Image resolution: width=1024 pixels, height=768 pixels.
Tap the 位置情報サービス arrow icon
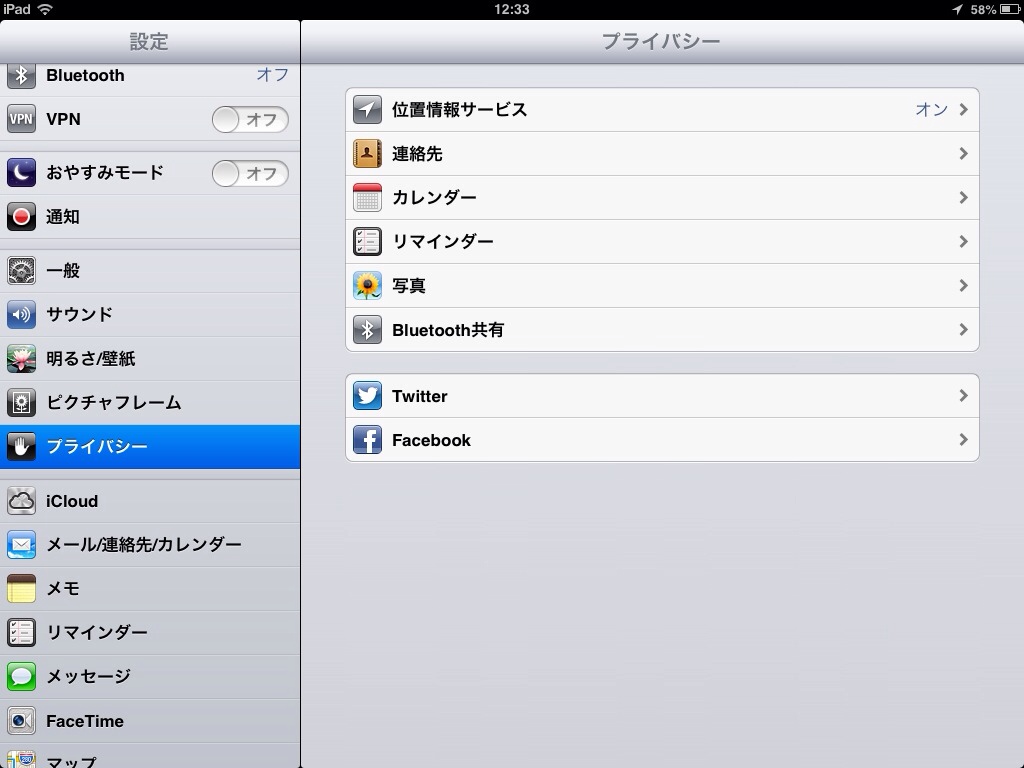[367, 110]
